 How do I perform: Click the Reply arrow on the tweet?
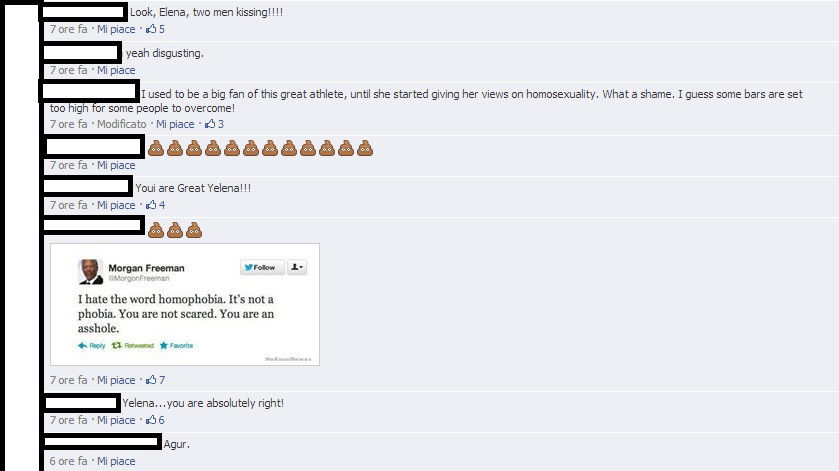tap(82, 345)
